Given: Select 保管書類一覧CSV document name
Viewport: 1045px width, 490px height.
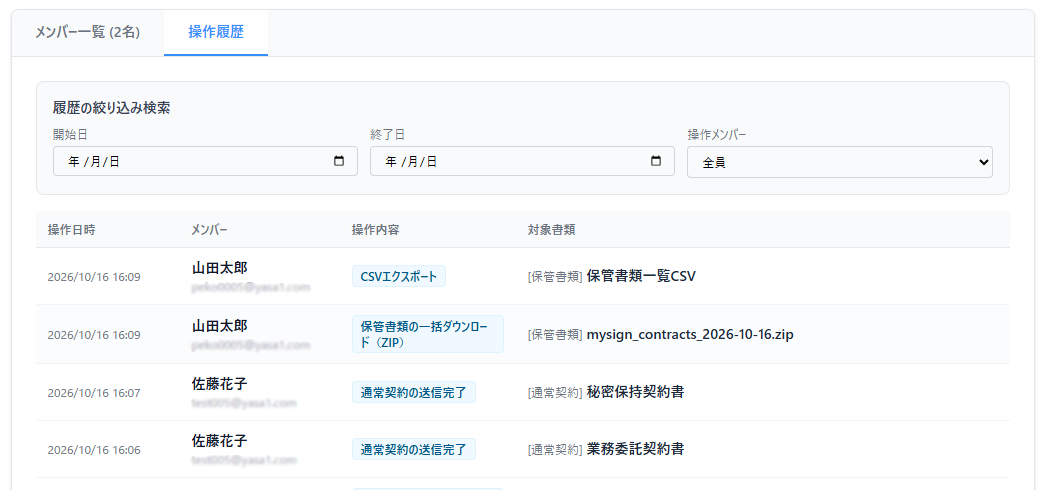Looking at the screenshot, I should coord(641,276).
